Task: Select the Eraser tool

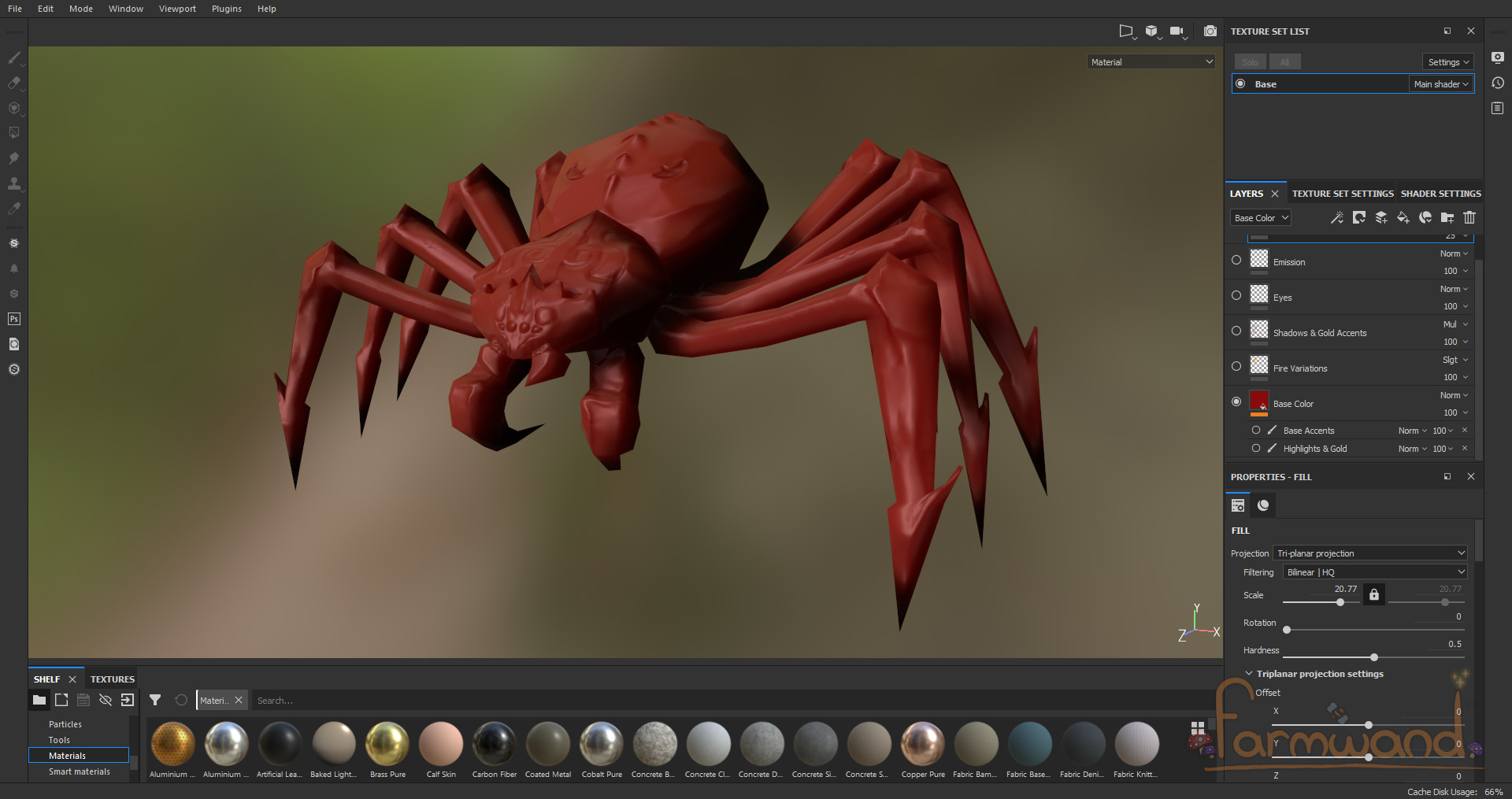Action: [x=13, y=83]
